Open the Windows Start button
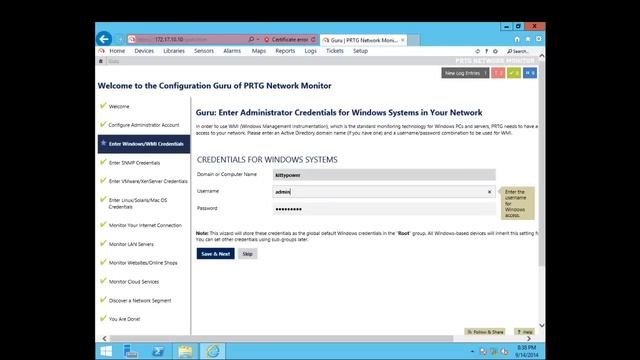The image size is (640, 360). [x=106, y=351]
